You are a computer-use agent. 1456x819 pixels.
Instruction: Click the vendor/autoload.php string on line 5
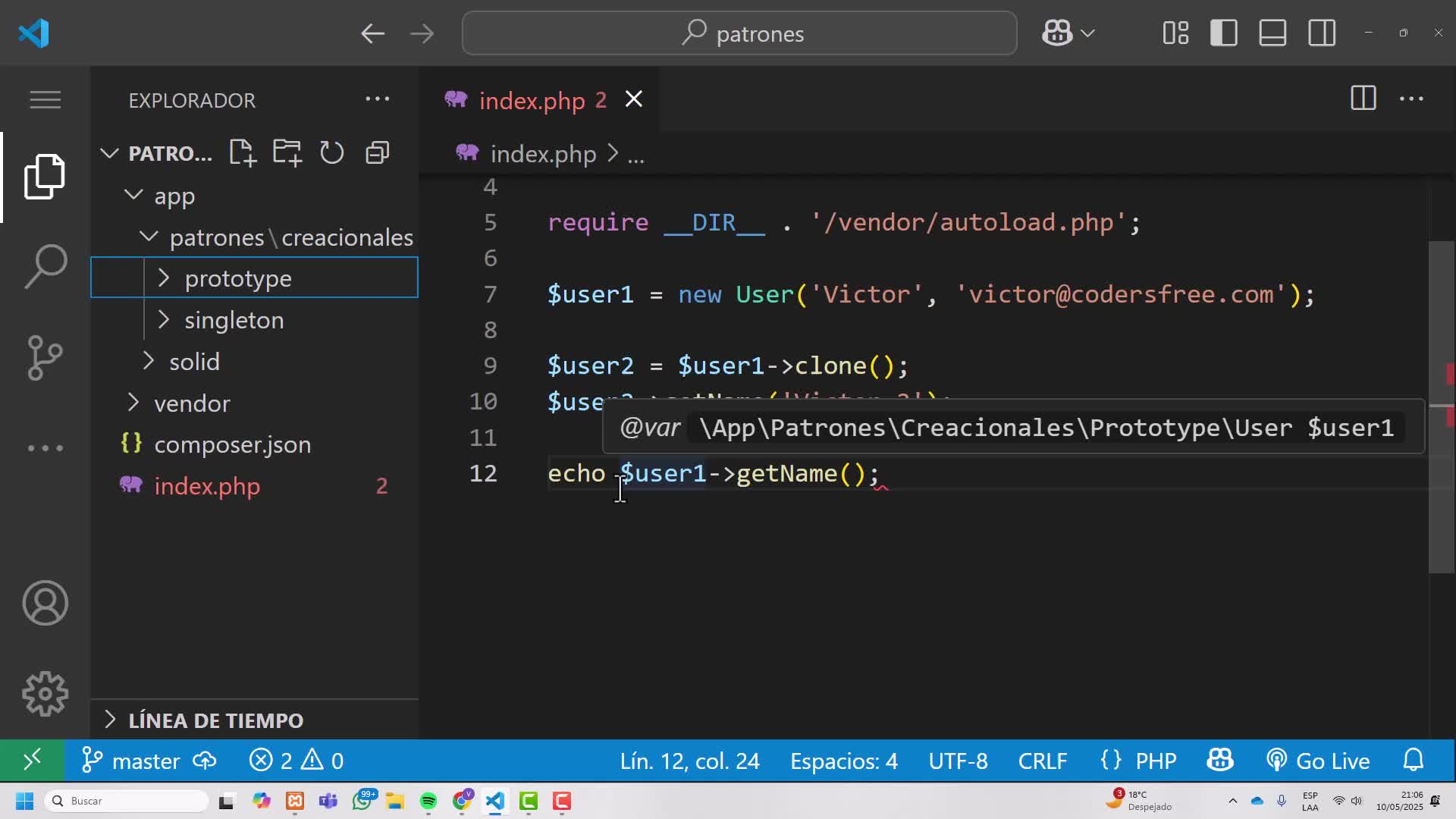tap(967, 222)
